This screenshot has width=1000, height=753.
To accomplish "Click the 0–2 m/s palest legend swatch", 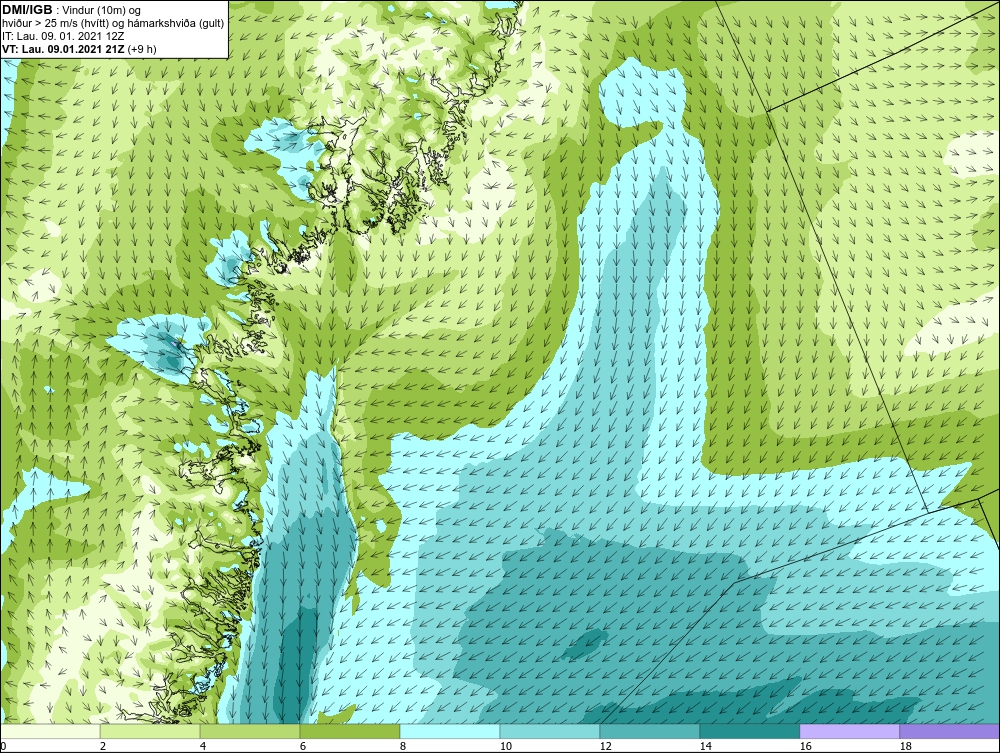I will pos(50,731).
